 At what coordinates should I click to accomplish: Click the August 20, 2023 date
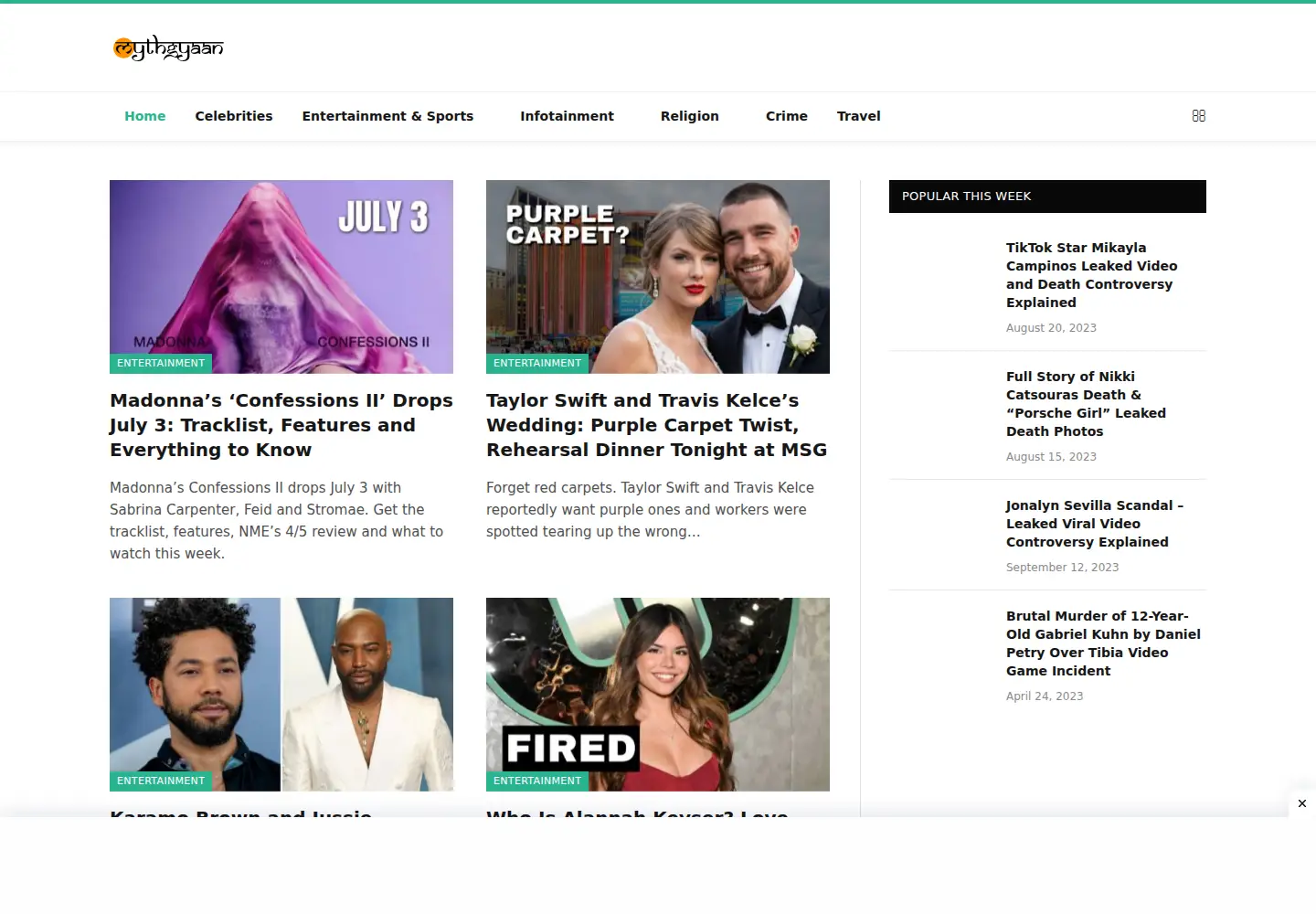point(1051,328)
